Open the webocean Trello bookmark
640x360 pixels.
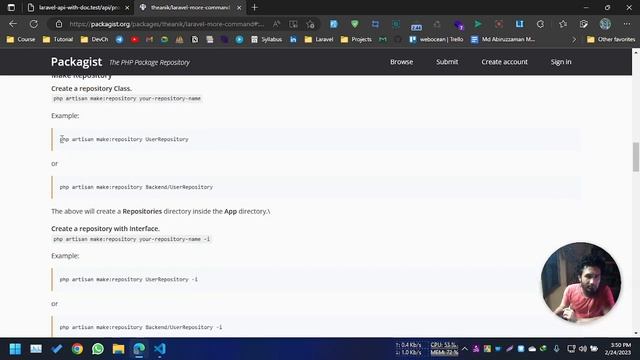[x=436, y=39]
